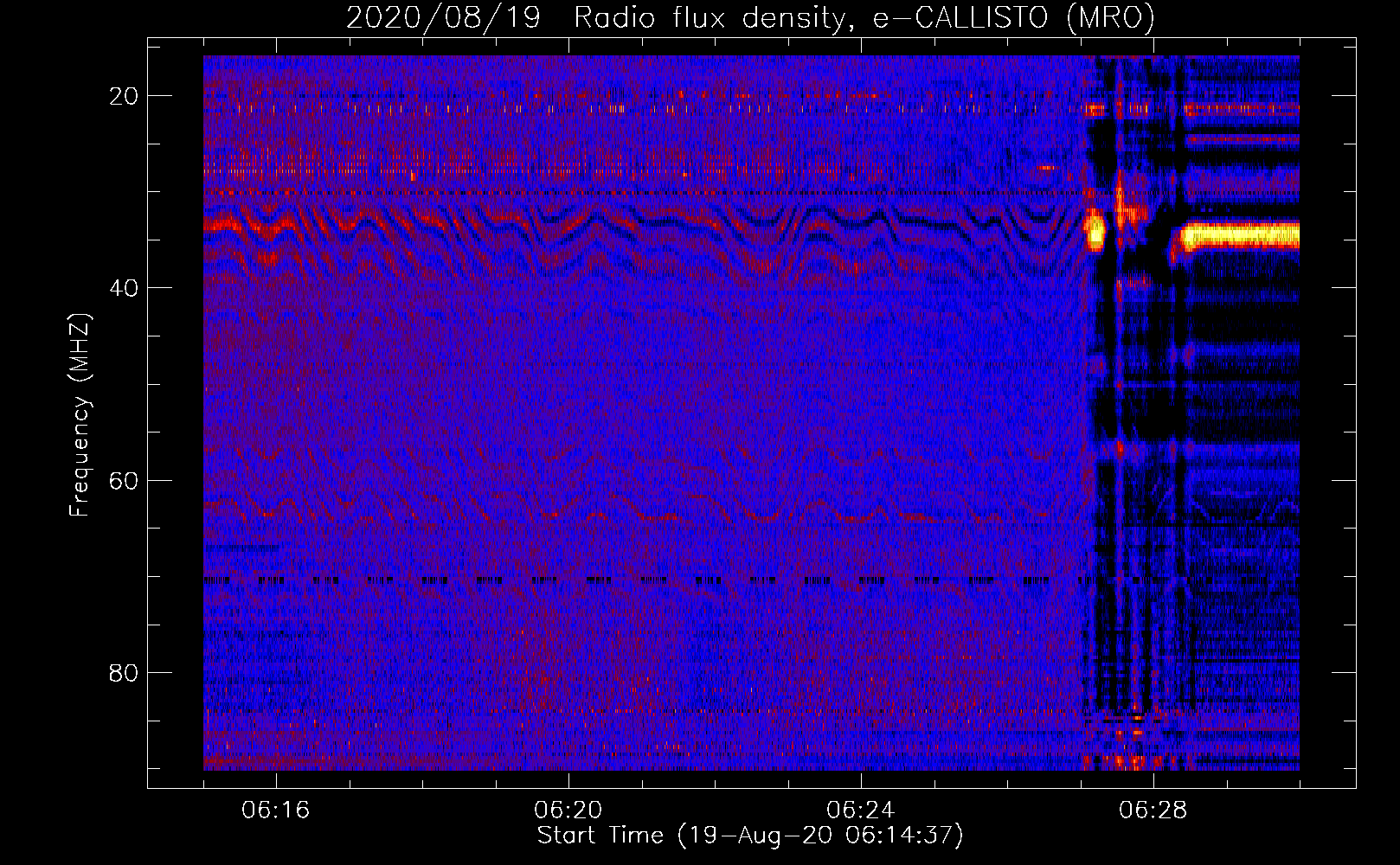Click the 40 MHz frequency tick label
1400x865 pixels.
pyautogui.click(x=124, y=288)
